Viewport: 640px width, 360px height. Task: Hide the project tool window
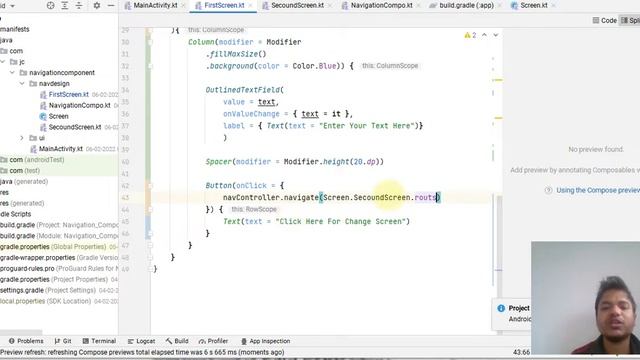[x=111, y=6]
